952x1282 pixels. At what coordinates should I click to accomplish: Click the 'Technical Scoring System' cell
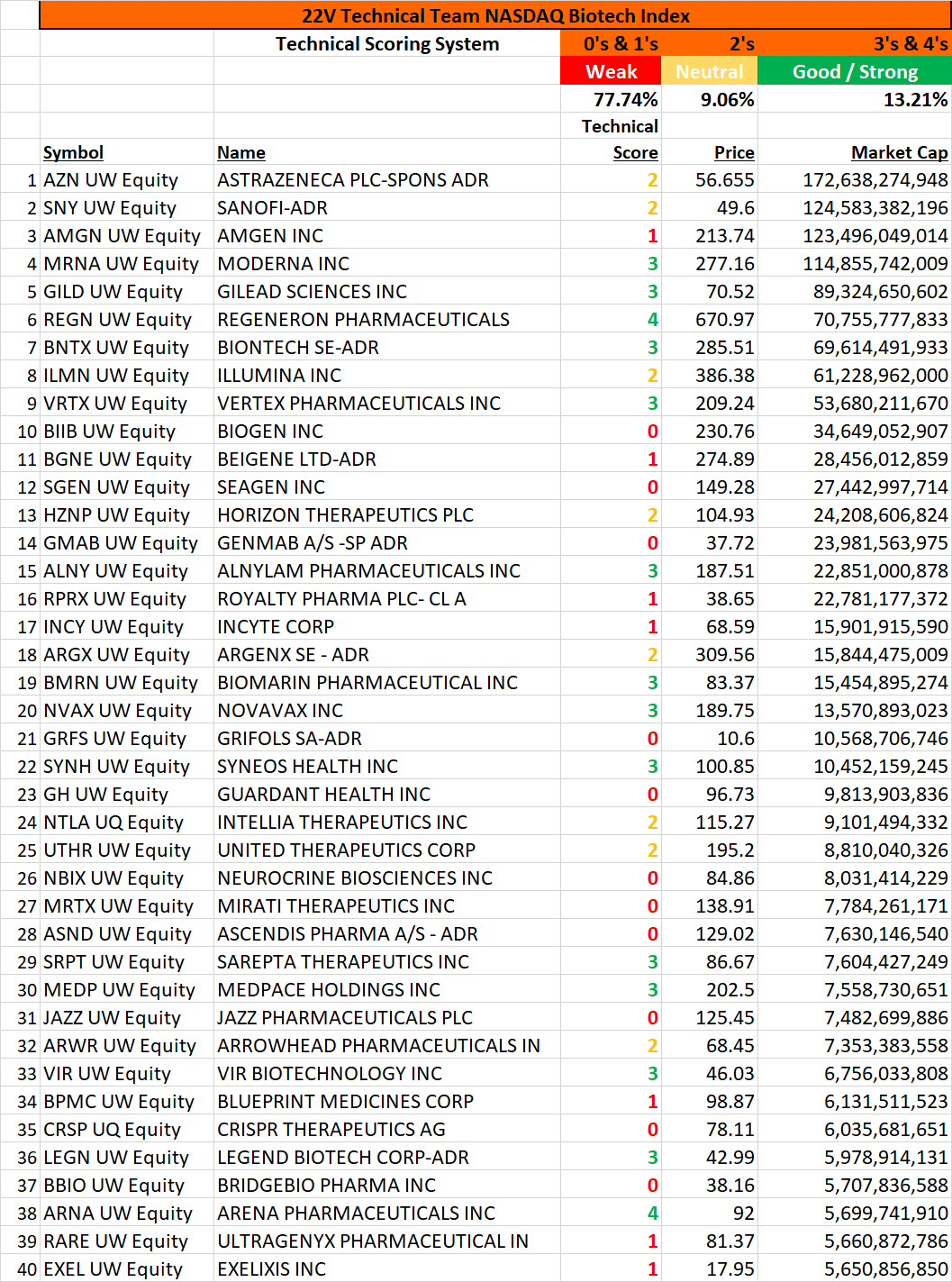tap(387, 43)
